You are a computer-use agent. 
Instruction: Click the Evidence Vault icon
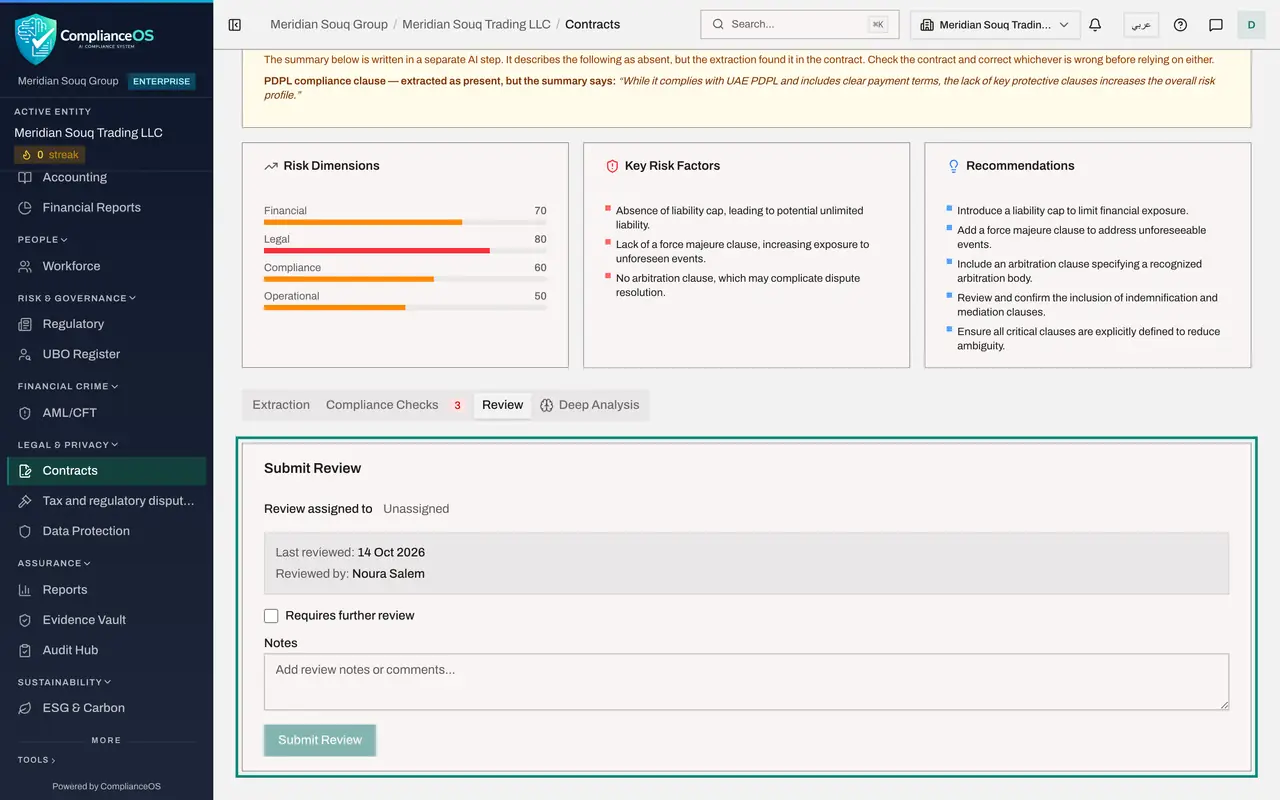click(x=25, y=620)
